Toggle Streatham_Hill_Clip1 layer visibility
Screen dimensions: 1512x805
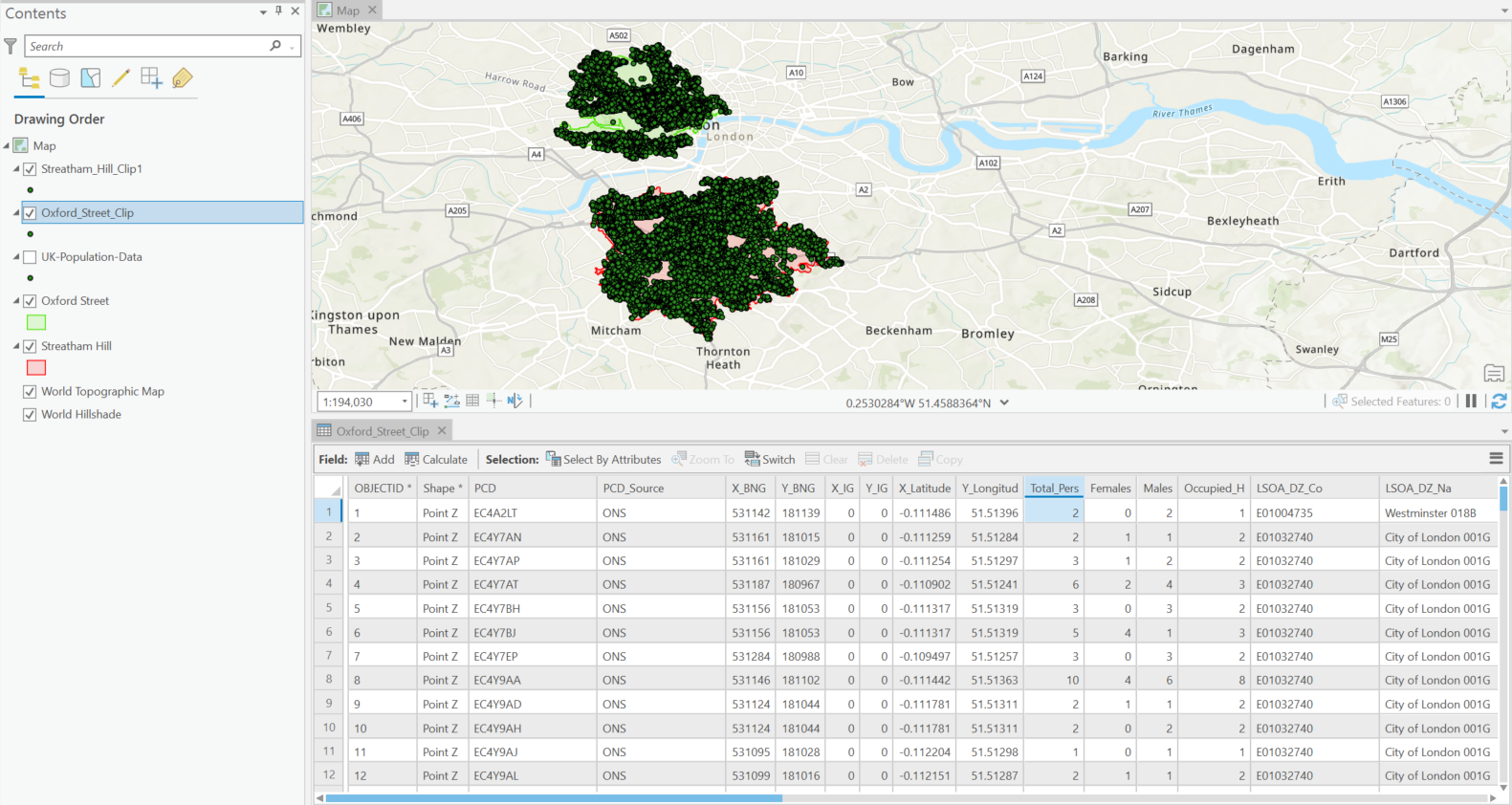click(x=30, y=169)
